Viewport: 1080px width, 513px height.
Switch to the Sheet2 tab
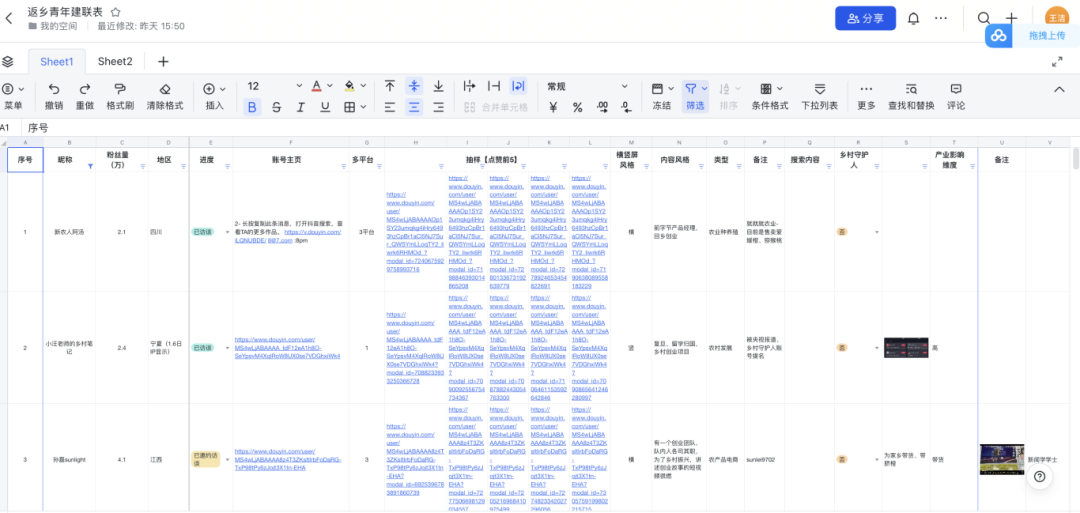pos(115,62)
